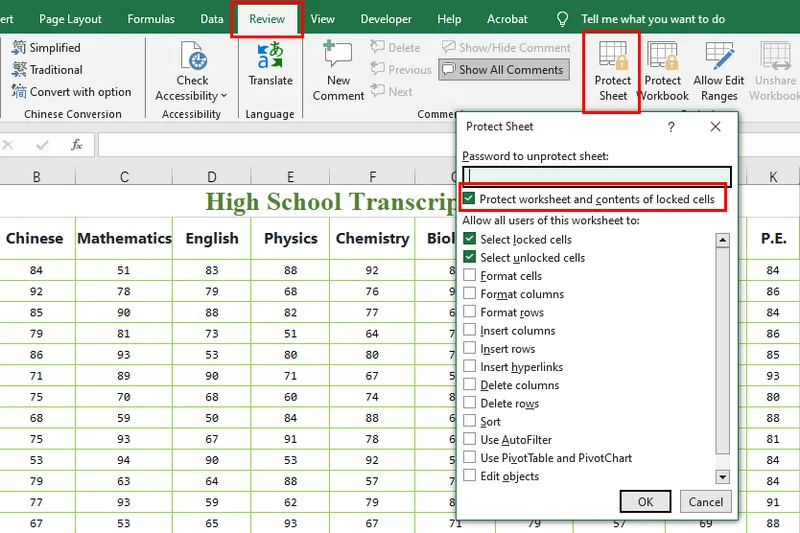The width and height of the screenshot is (800, 533).
Task: Select column C header
Action: coord(124,176)
